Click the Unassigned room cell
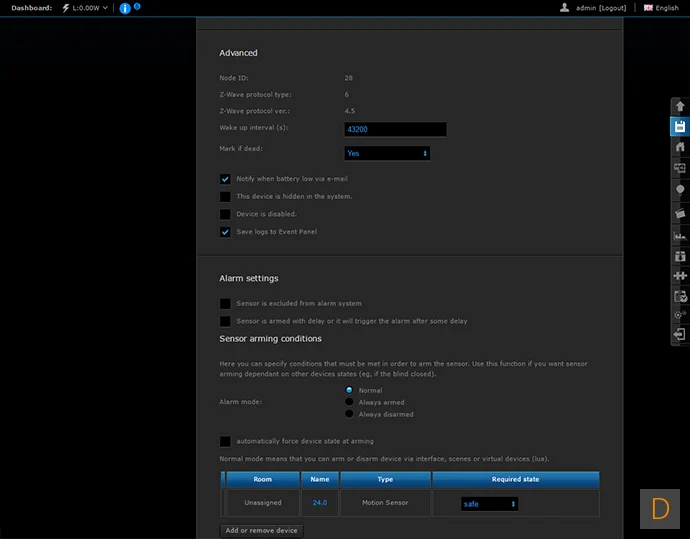This screenshot has width=690, height=539. coord(263,502)
